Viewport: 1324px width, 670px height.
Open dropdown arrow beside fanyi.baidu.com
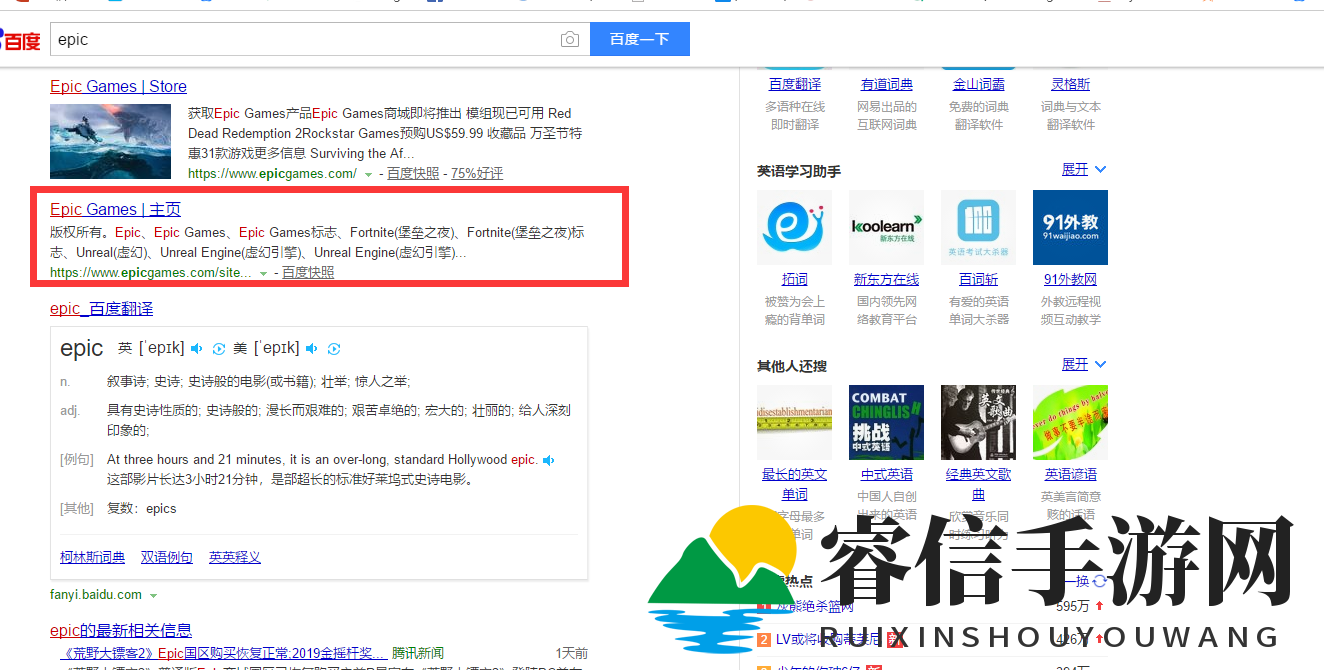(153, 595)
